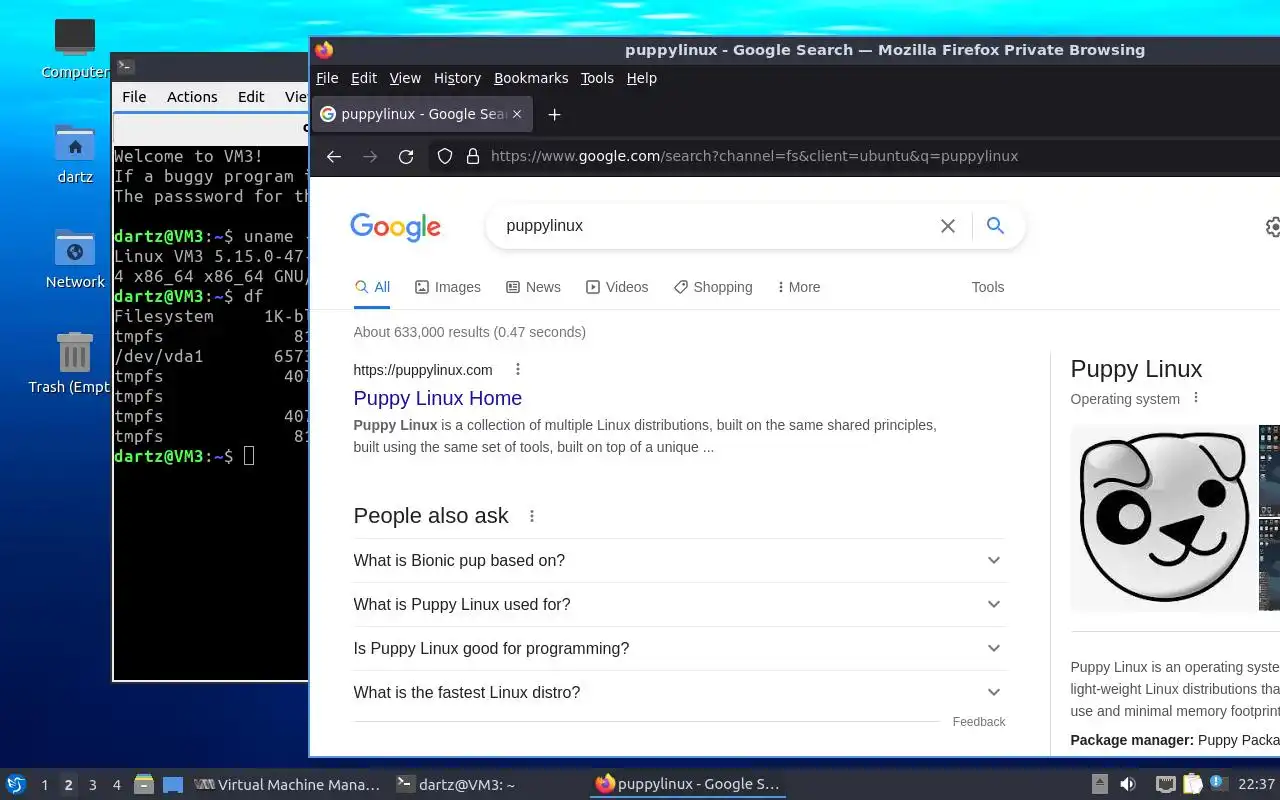Go back using Firefox back arrow

(x=334, y=156)
